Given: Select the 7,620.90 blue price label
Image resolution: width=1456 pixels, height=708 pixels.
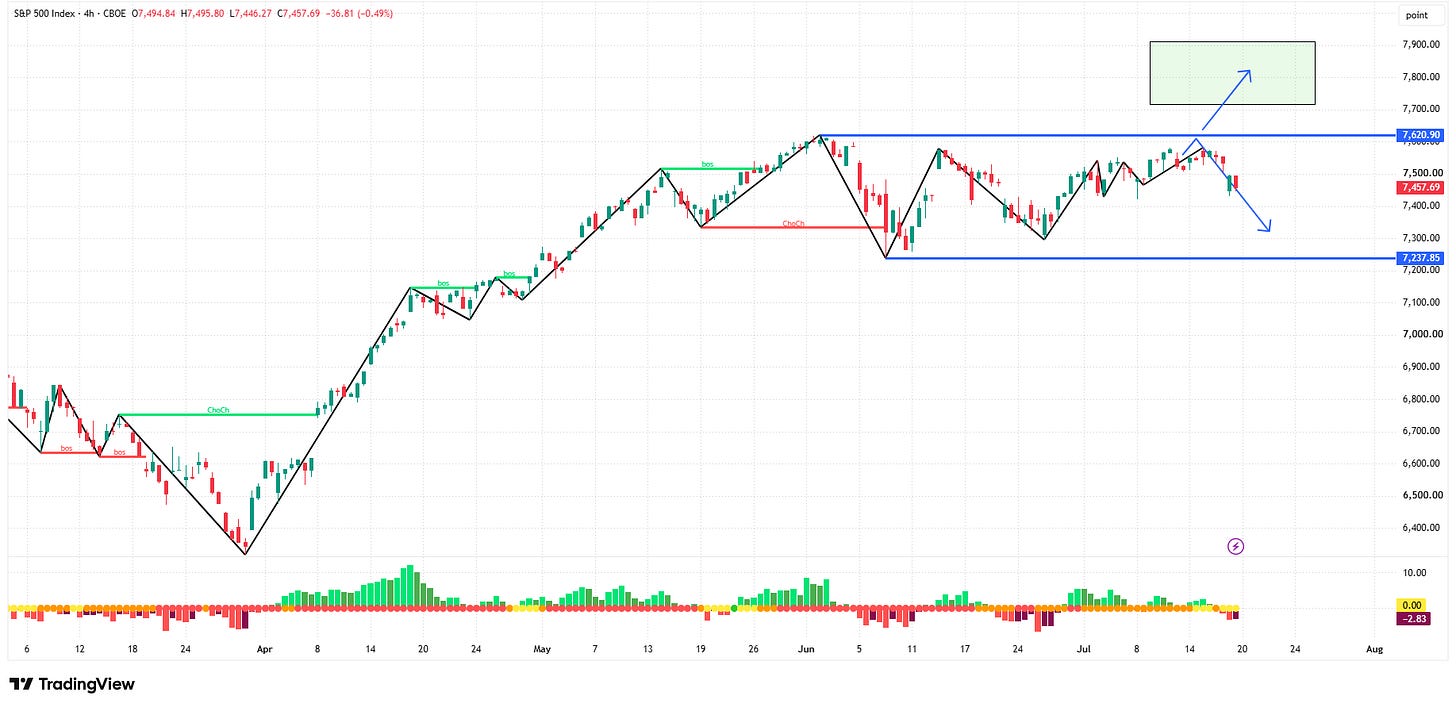Looking at the screenshot, I should click(1419, 135).
